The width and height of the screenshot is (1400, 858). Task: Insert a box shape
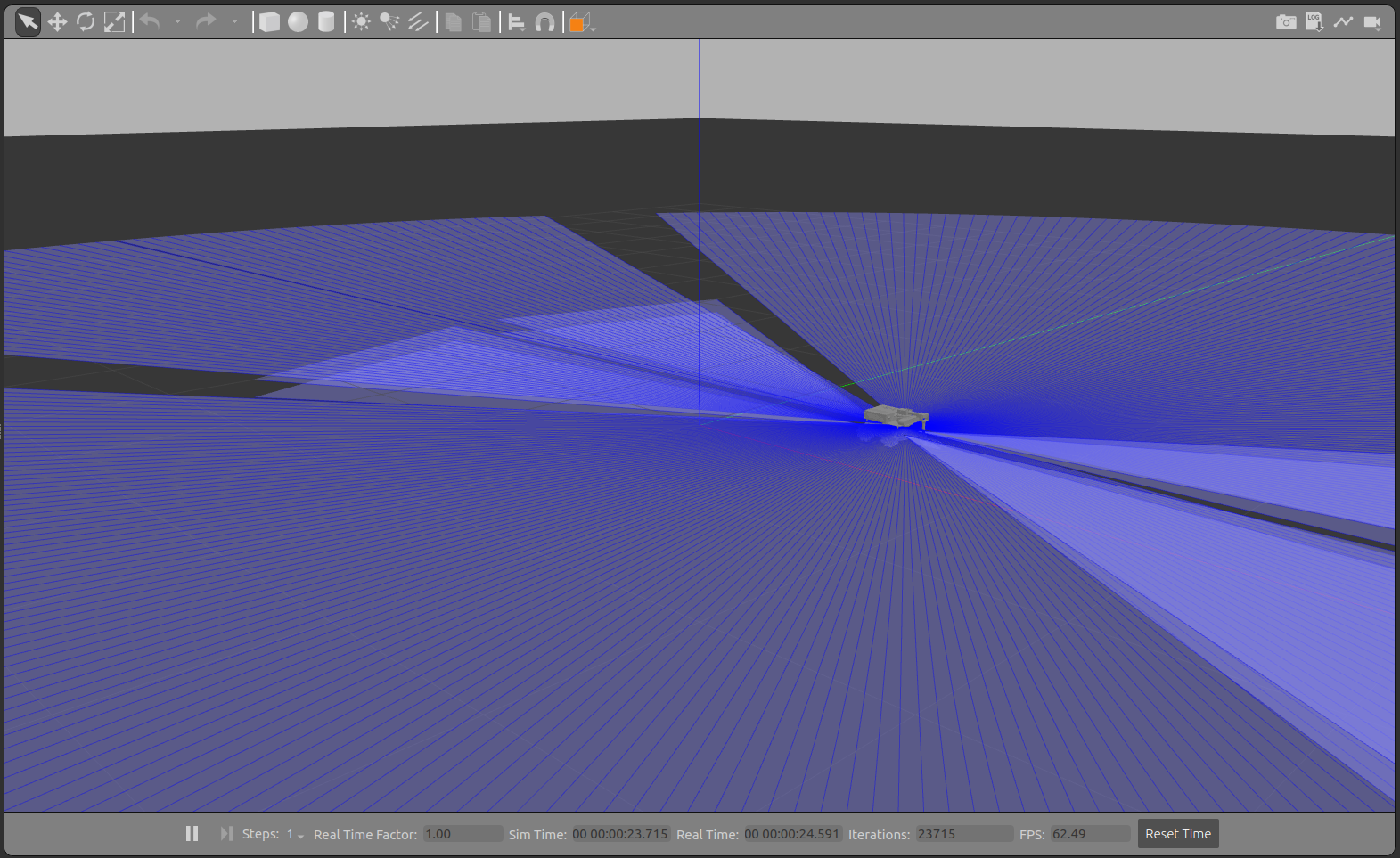pyautogui.click(x=269, y=22)
